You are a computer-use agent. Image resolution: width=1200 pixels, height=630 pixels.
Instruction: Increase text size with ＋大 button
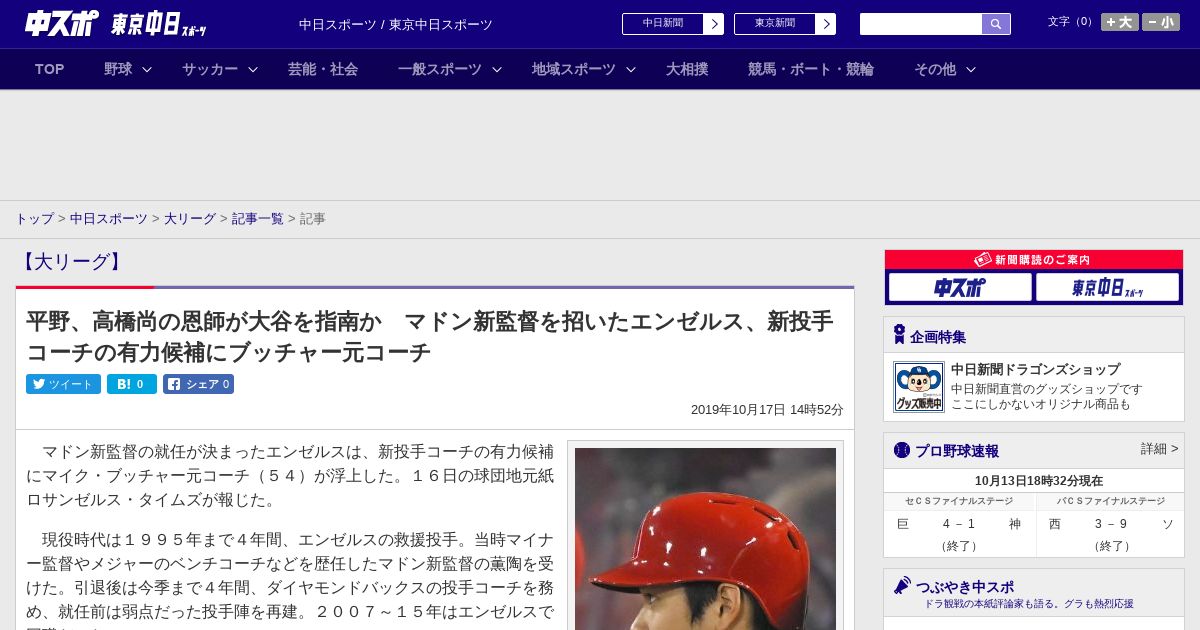pyautogui.click(x=1120, y=22)
